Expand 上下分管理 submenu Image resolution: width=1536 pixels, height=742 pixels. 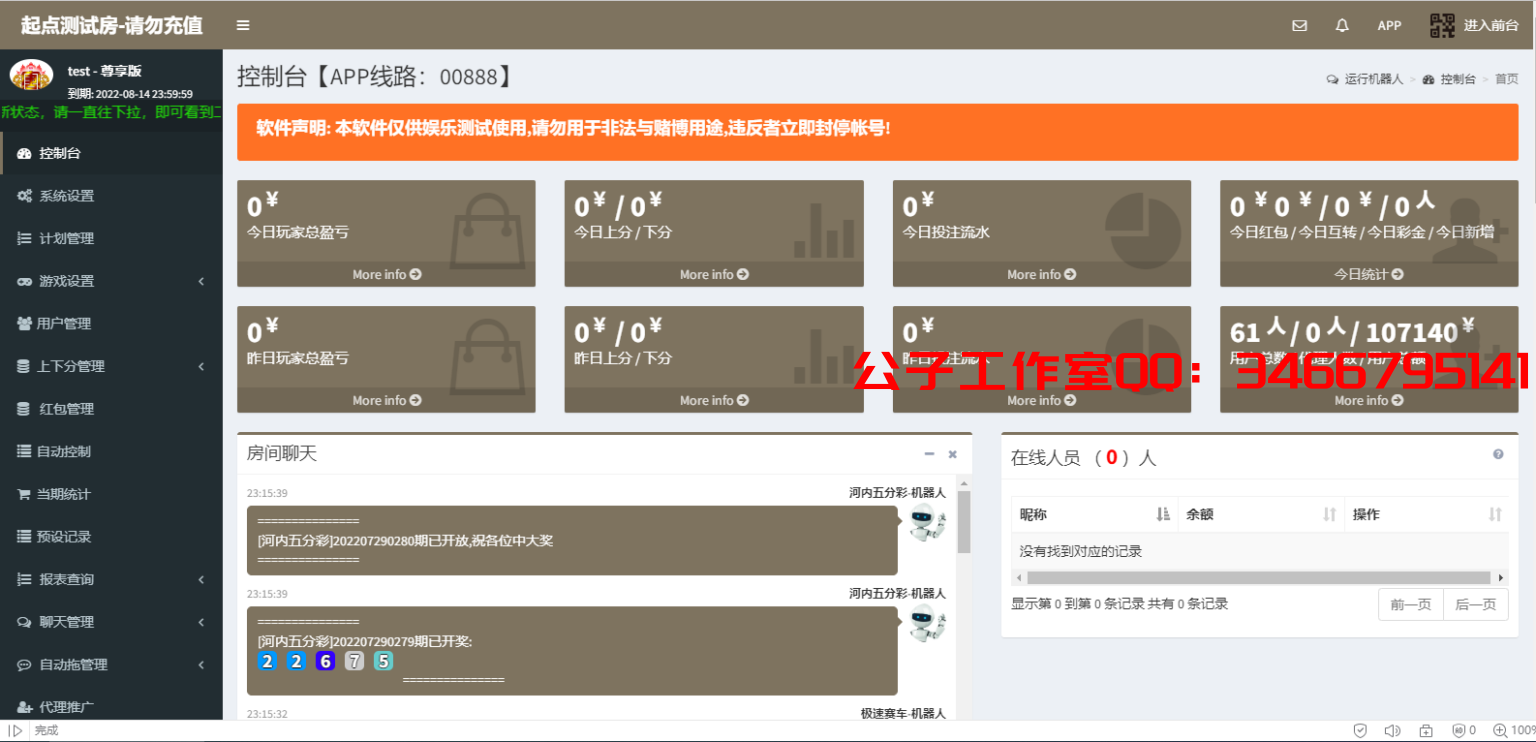click(x=111, y=366)
